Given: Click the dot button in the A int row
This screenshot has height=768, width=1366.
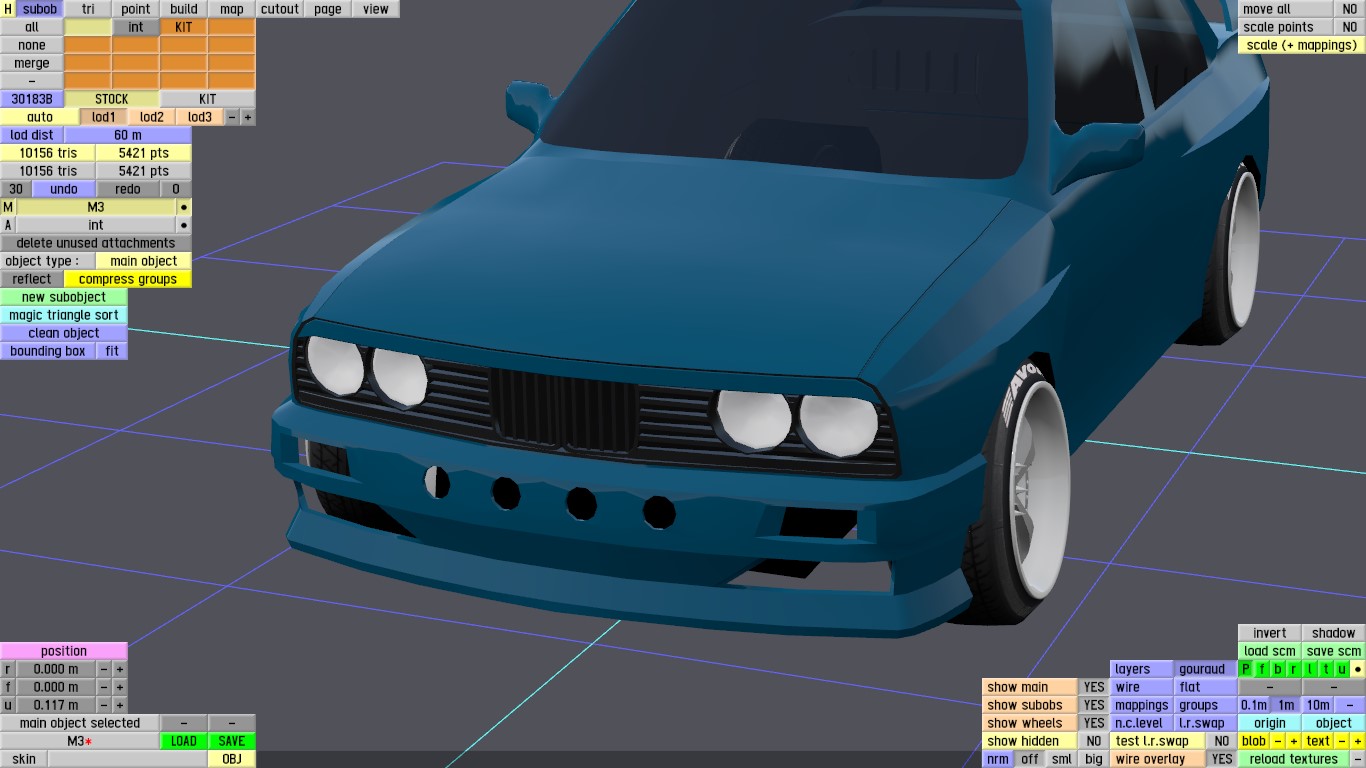Looking at the screenshot, I should click(184, 225).
